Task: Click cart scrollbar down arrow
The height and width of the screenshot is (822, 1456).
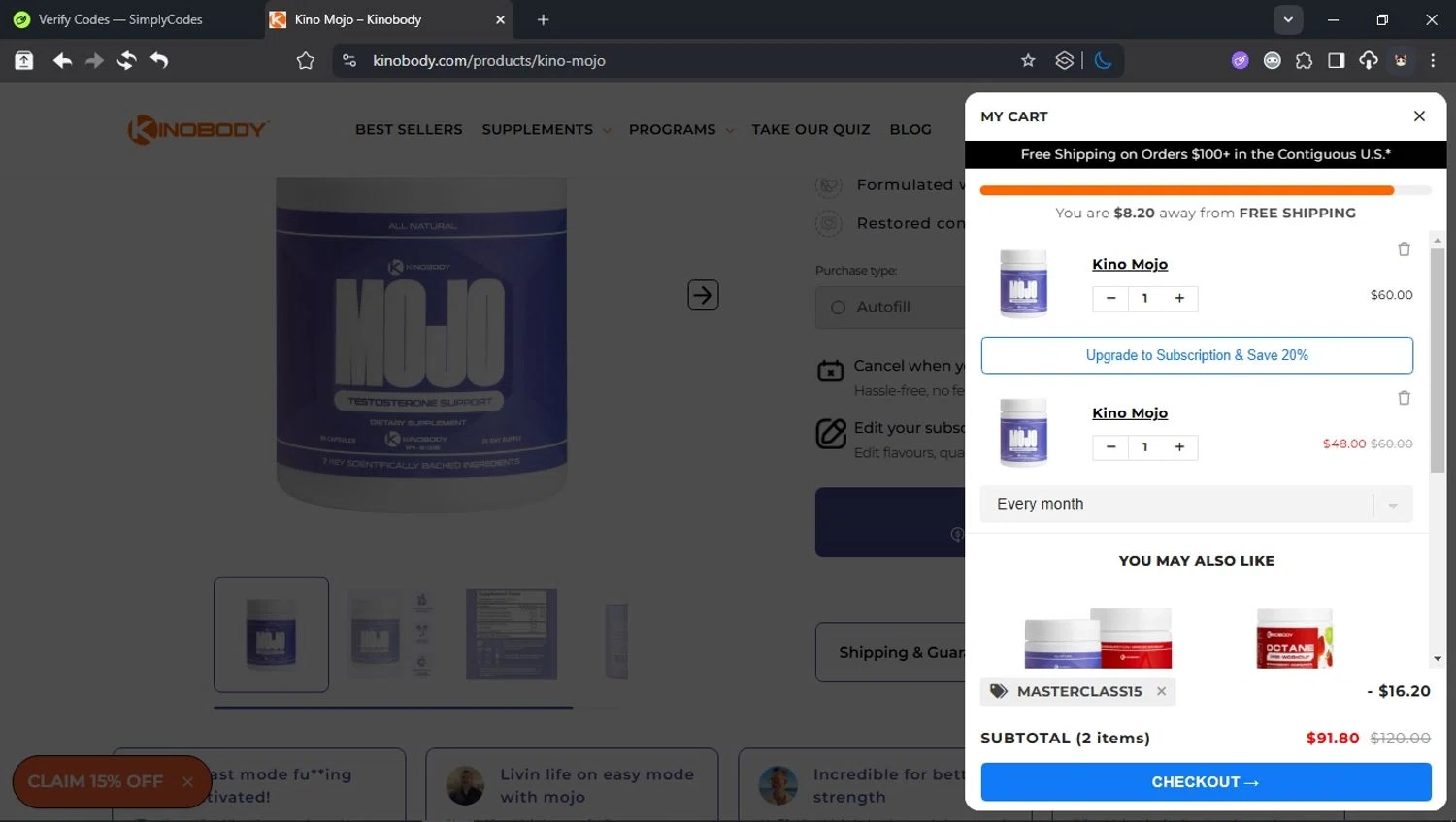Action: pos(1438,659)
